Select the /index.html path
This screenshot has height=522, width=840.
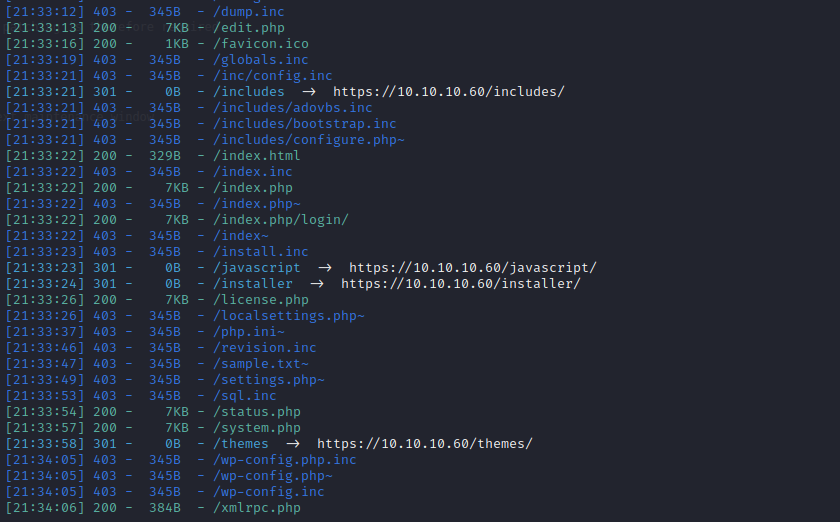257,156
